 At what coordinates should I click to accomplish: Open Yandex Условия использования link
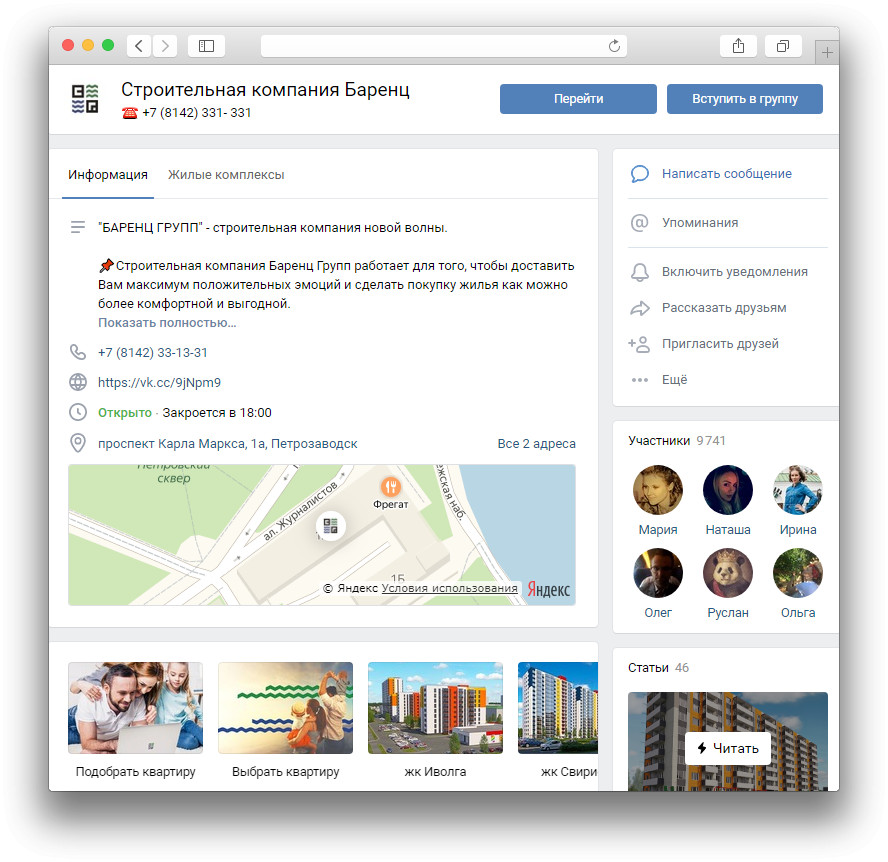tap(449, 588)
